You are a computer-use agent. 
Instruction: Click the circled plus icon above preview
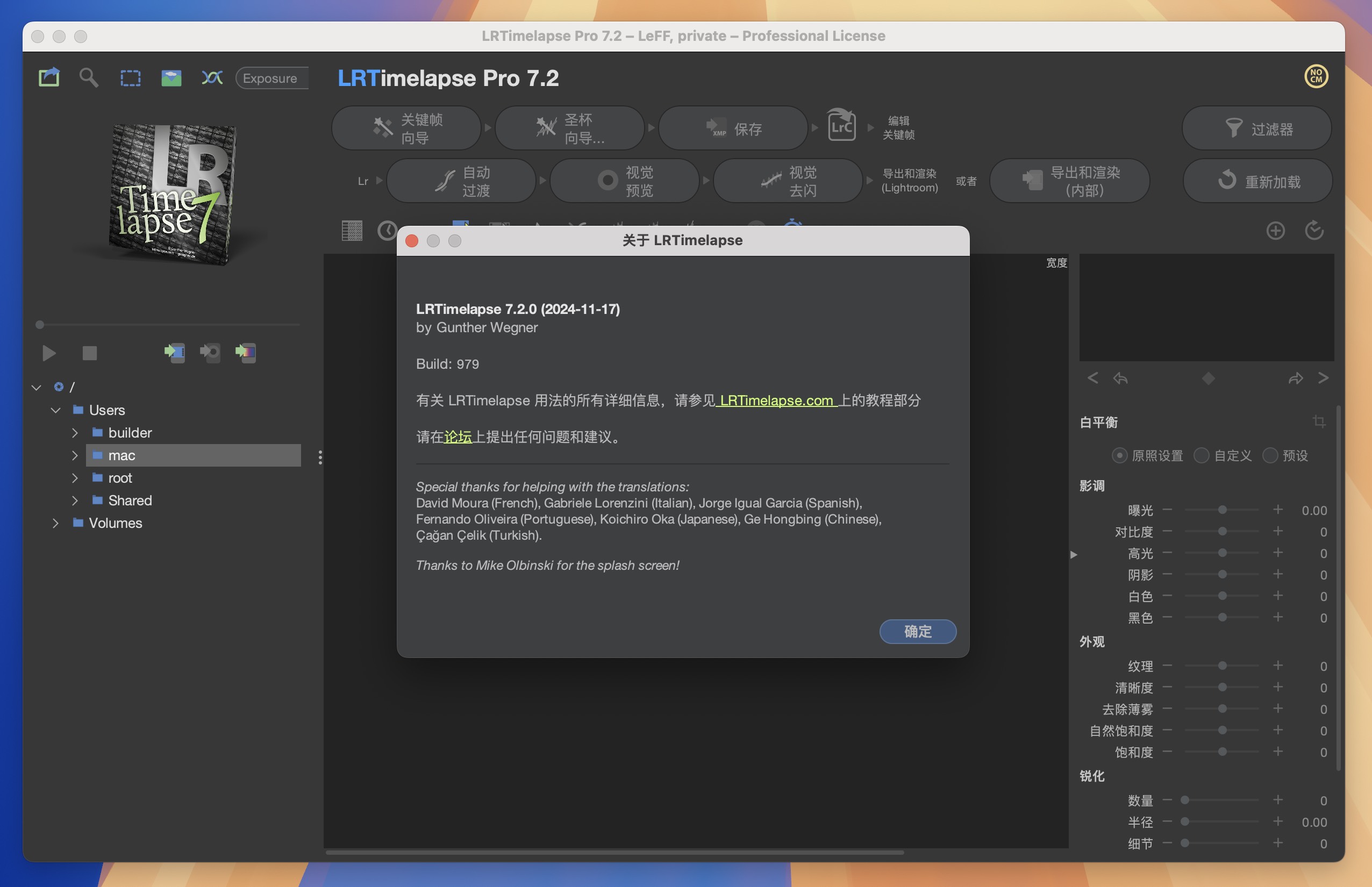1275,231
